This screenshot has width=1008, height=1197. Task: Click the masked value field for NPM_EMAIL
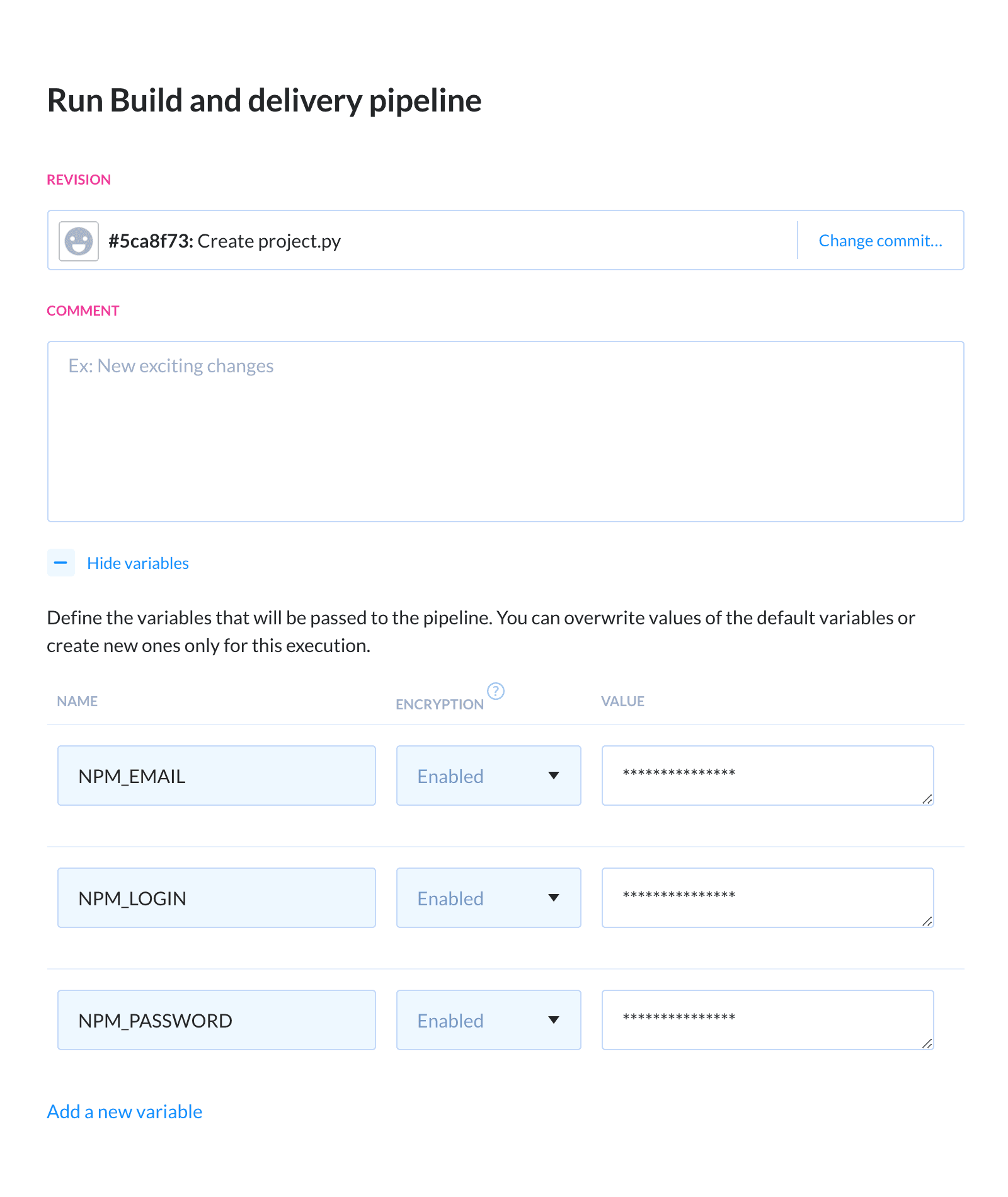click(767, 775)
